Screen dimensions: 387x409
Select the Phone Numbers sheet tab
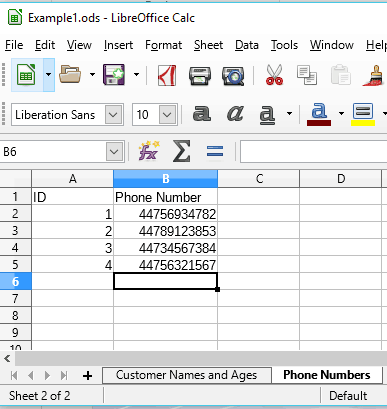click(327, 375)
